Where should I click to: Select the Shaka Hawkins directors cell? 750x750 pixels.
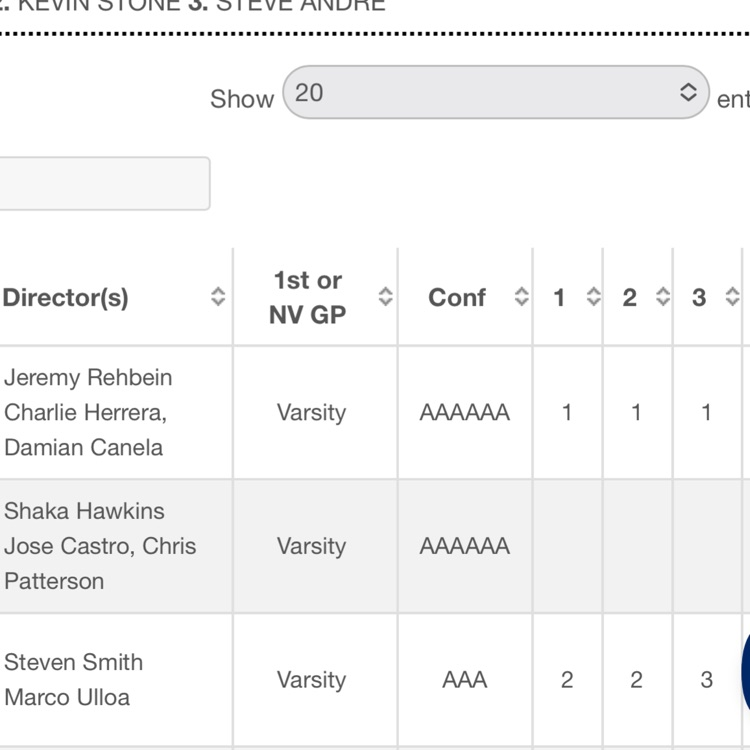point(100,546)
